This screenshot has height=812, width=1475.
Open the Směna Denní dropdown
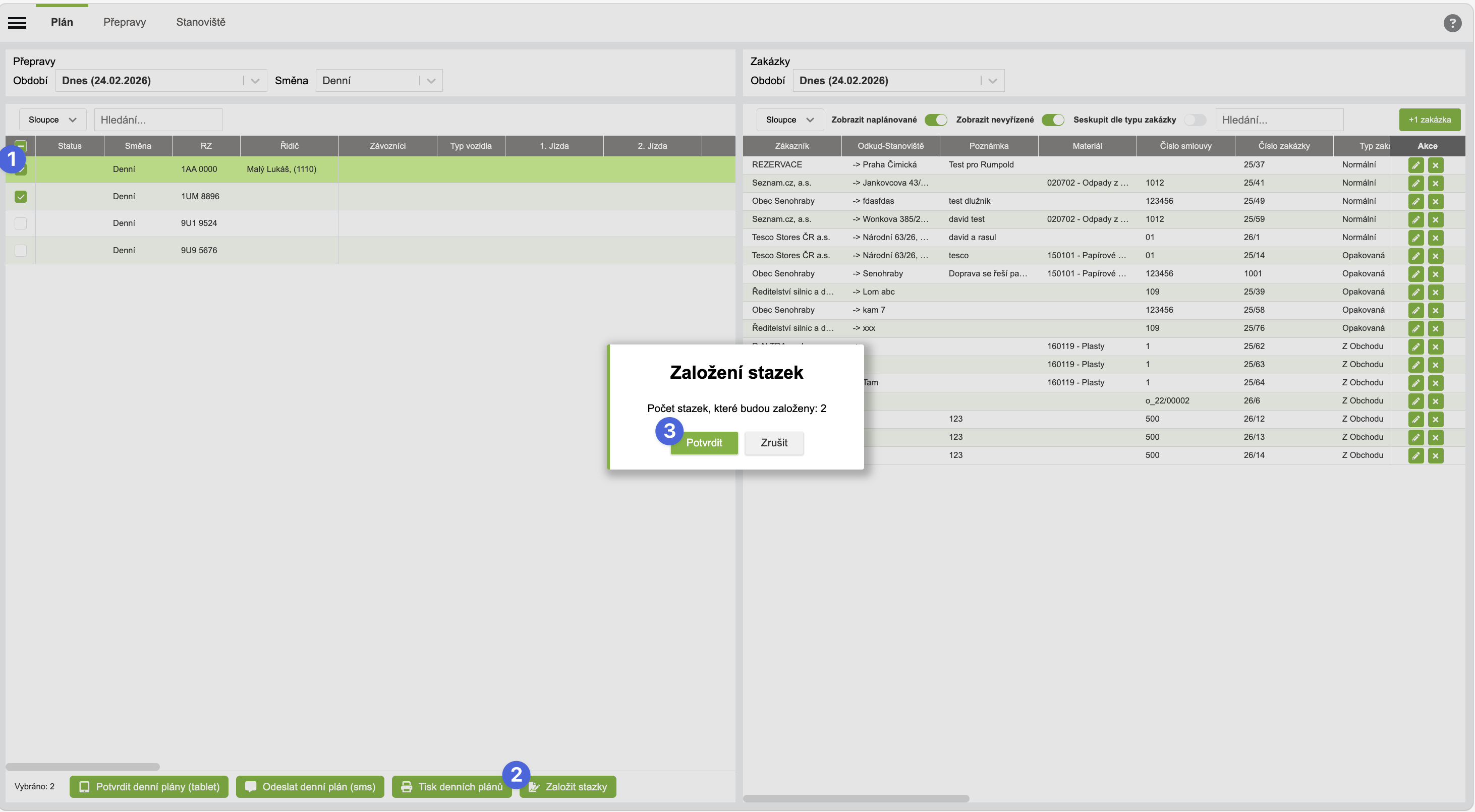tap(378, 81)
